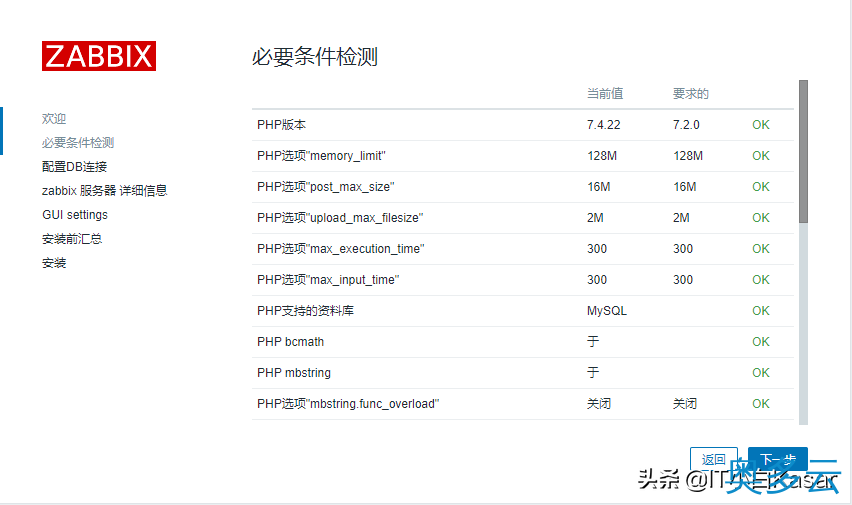Viewport: 852px width, 505px height.
Task: Click OK status in PHP mbstring row
Action: pyautogui.click(x=761, y=372)
